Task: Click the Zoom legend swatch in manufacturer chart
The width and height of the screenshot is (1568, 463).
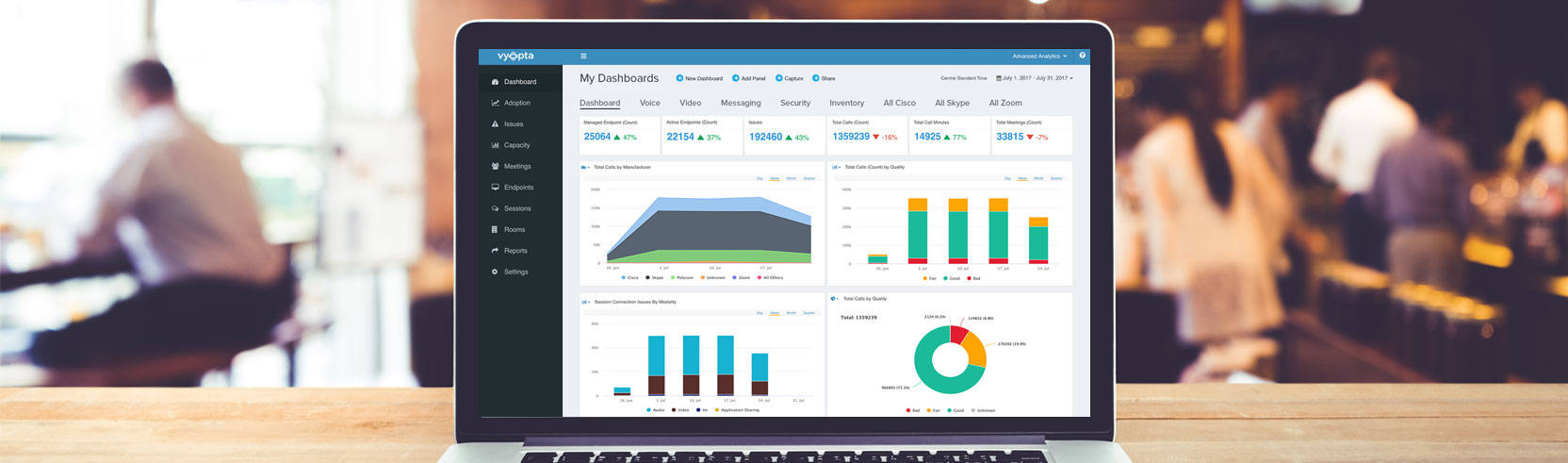Action: (x=735, y=278)
